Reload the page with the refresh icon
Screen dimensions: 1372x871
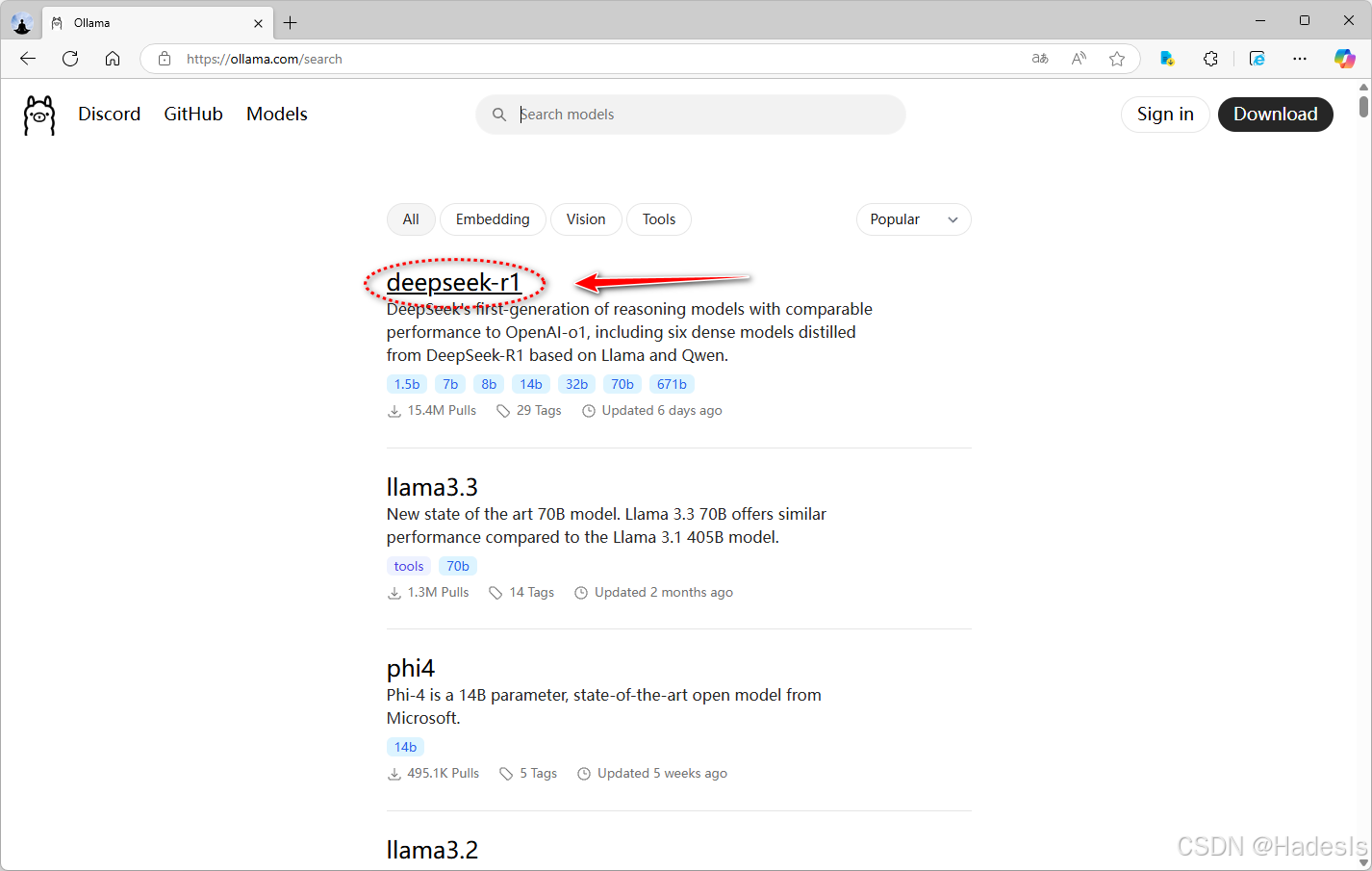(x=70, y=59)
